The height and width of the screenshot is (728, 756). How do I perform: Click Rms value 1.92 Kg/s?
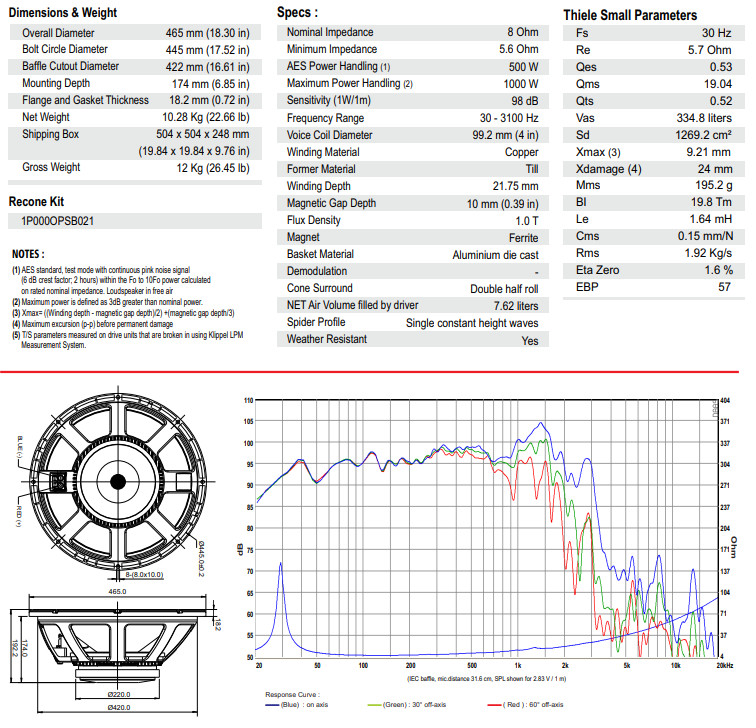point(708,253)
